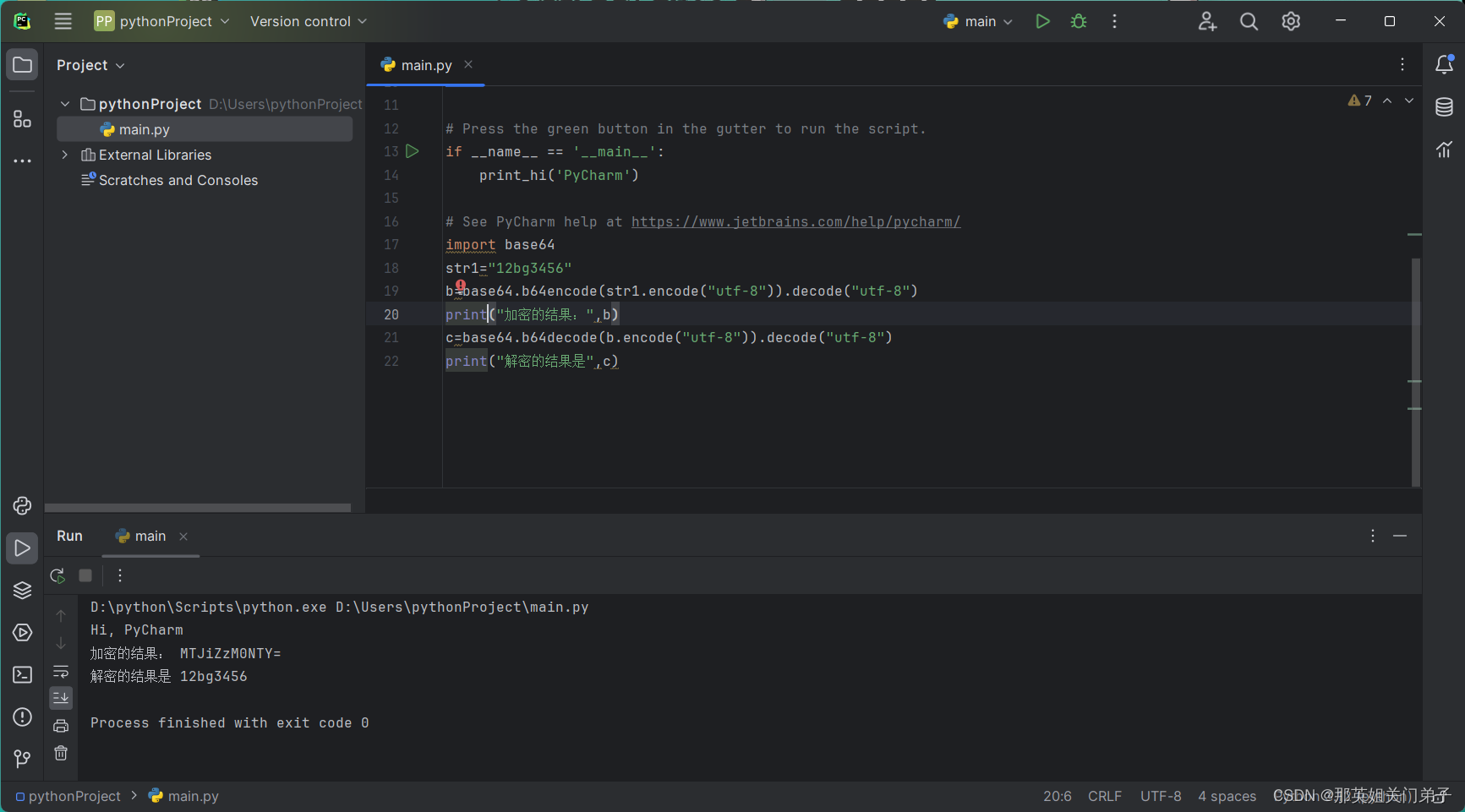Toggle Project tool window

pos(22,65)
